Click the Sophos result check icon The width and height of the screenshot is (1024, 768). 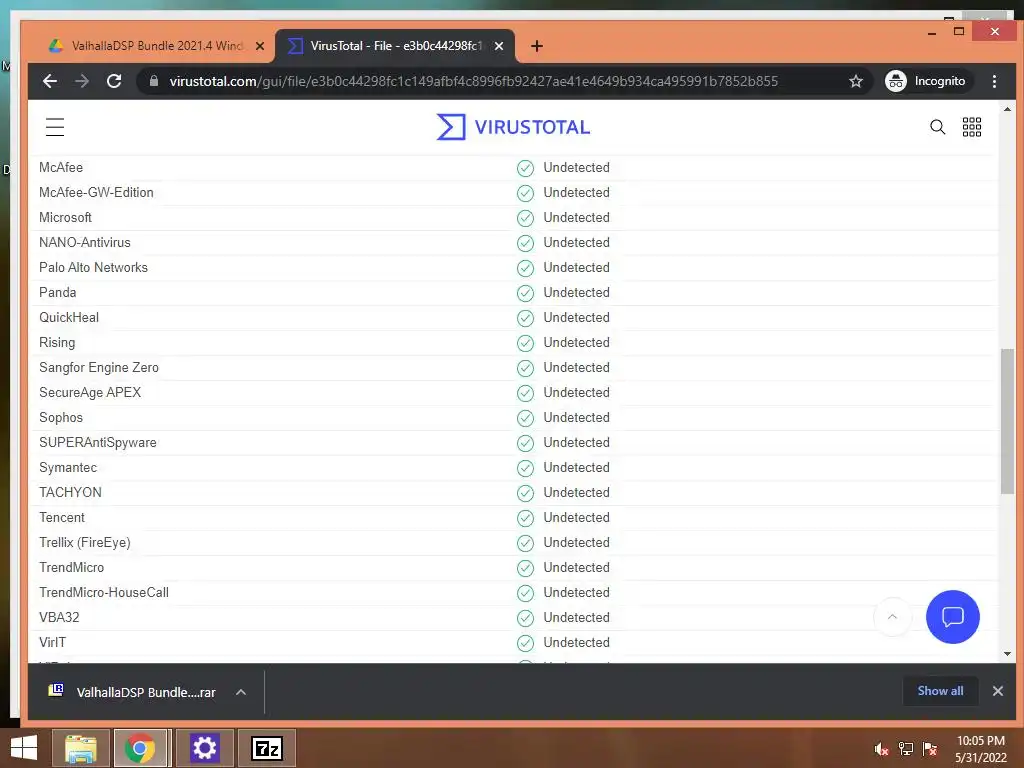pyautogui.click(x=525, y=418)
